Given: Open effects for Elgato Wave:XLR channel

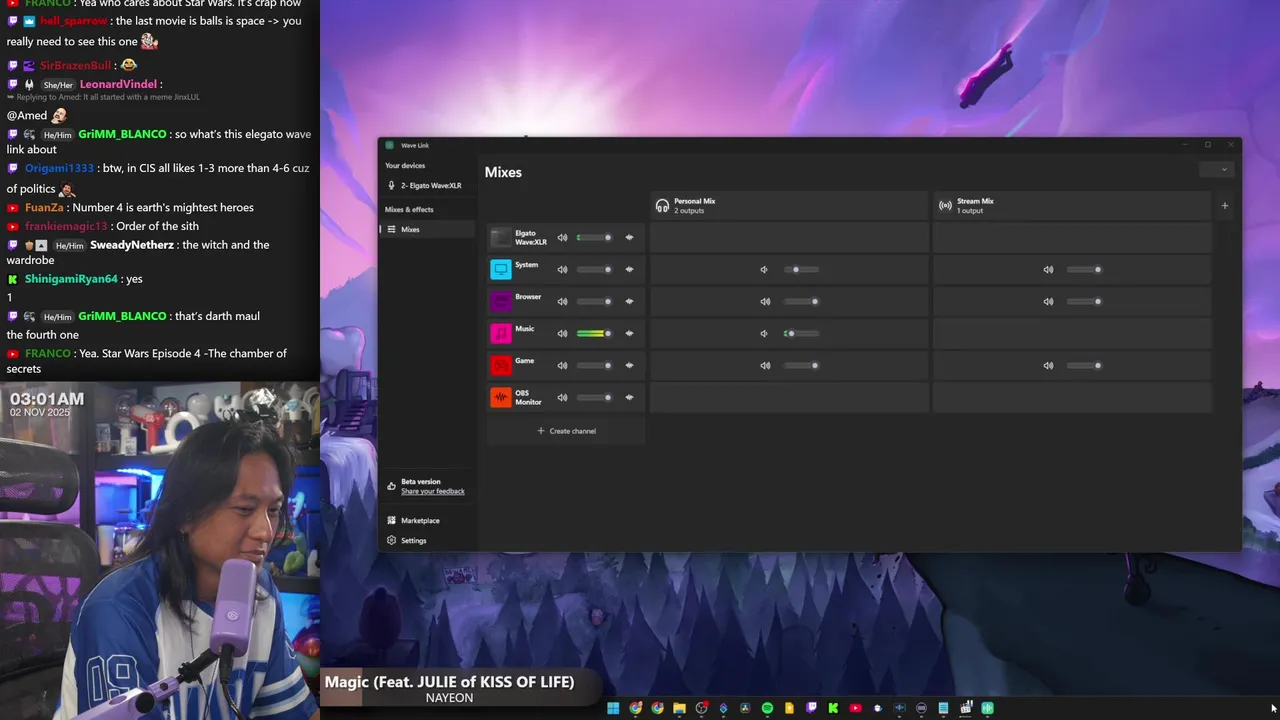Looking at the screenshot, I should point(629,238).
